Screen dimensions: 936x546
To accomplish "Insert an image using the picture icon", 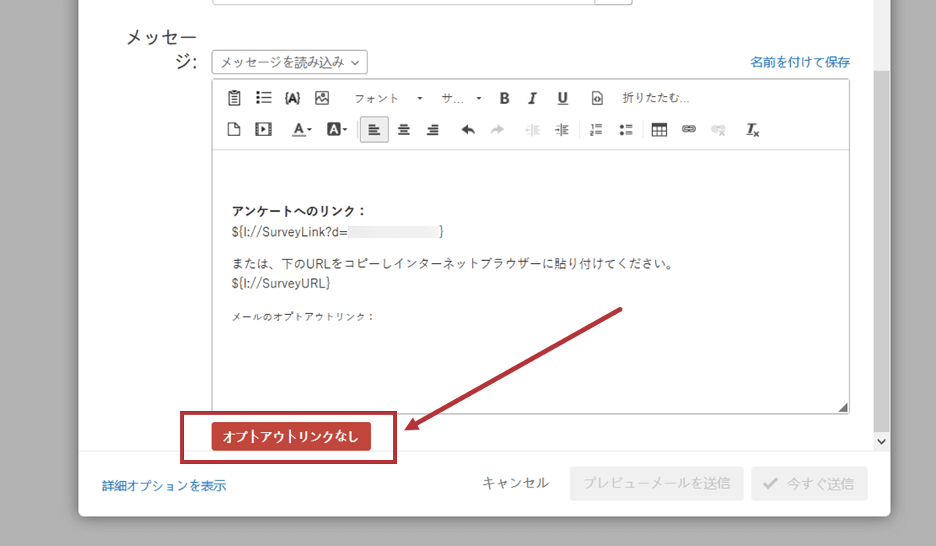I will coord(322,98).
